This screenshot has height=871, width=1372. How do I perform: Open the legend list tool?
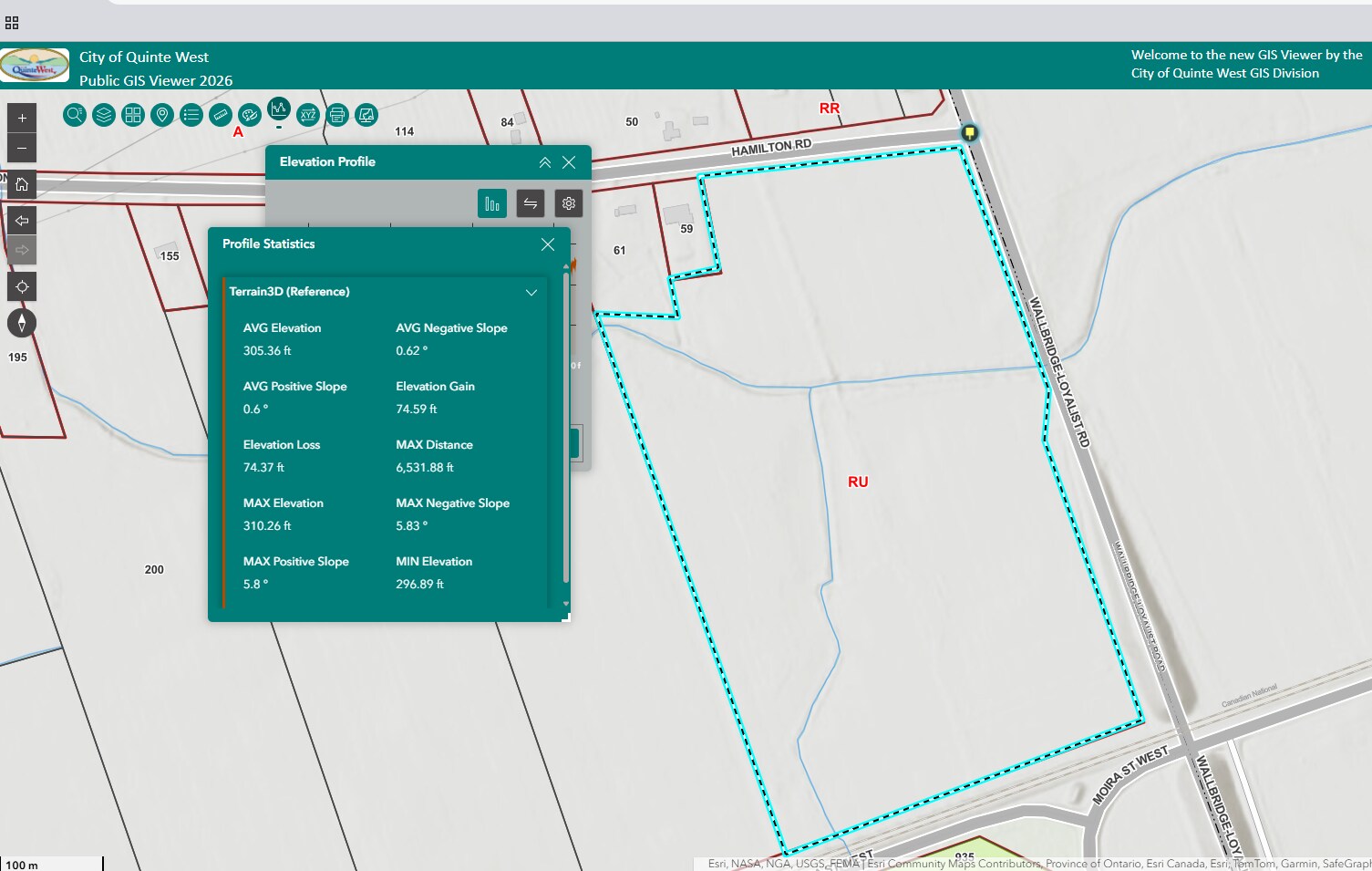click(191, 115)
